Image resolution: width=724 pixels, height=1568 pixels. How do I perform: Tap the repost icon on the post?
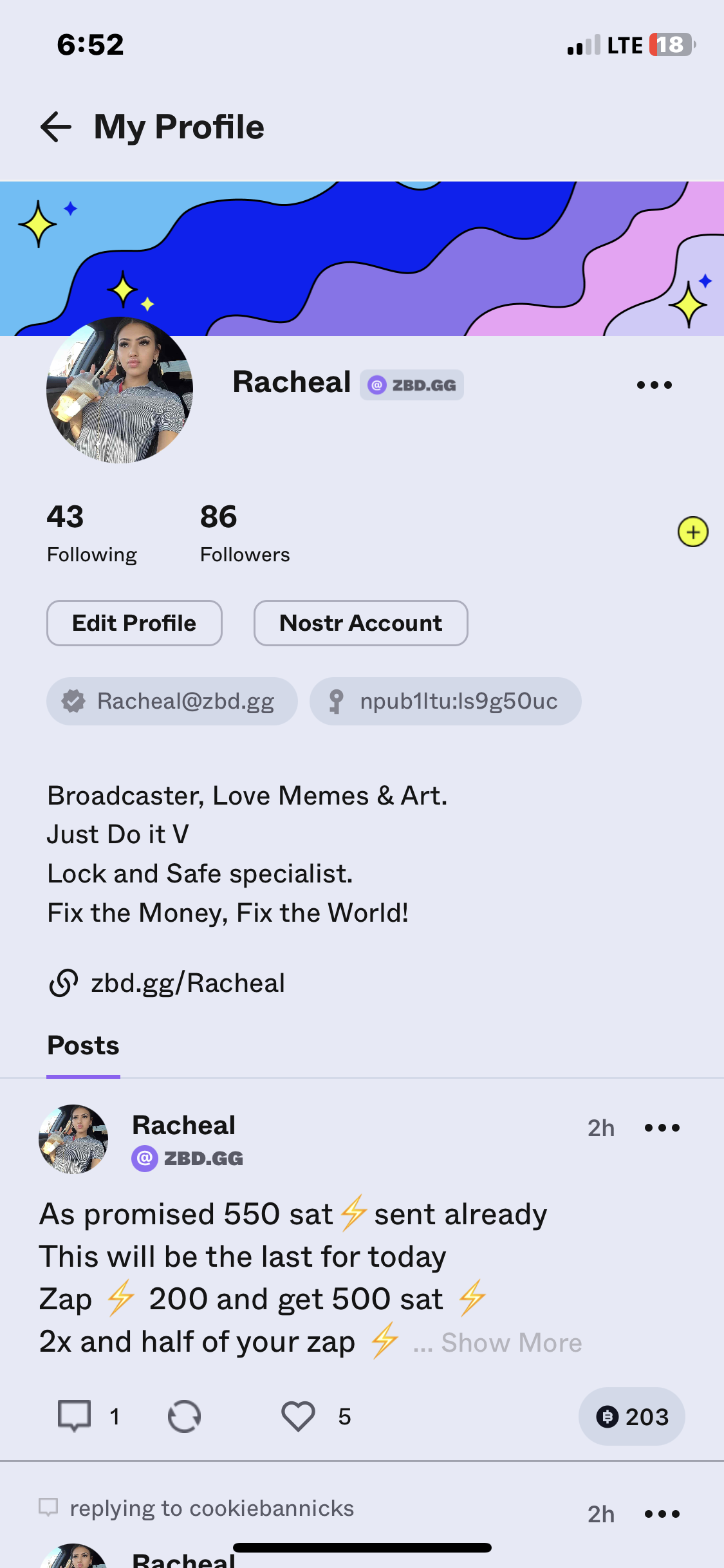(x=184, y=1416)
